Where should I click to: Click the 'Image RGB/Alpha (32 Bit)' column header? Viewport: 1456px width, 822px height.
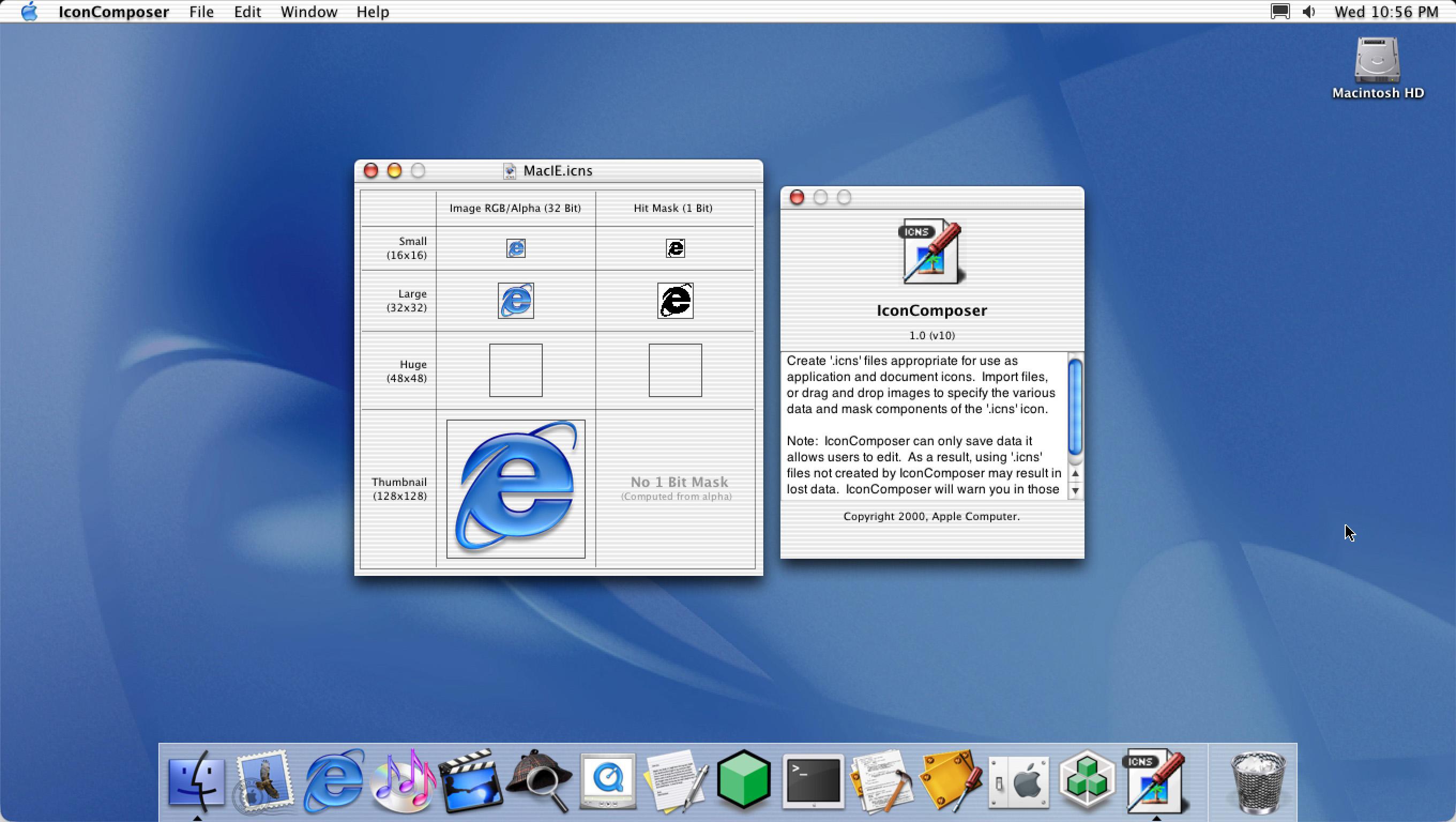pos(515,208)
